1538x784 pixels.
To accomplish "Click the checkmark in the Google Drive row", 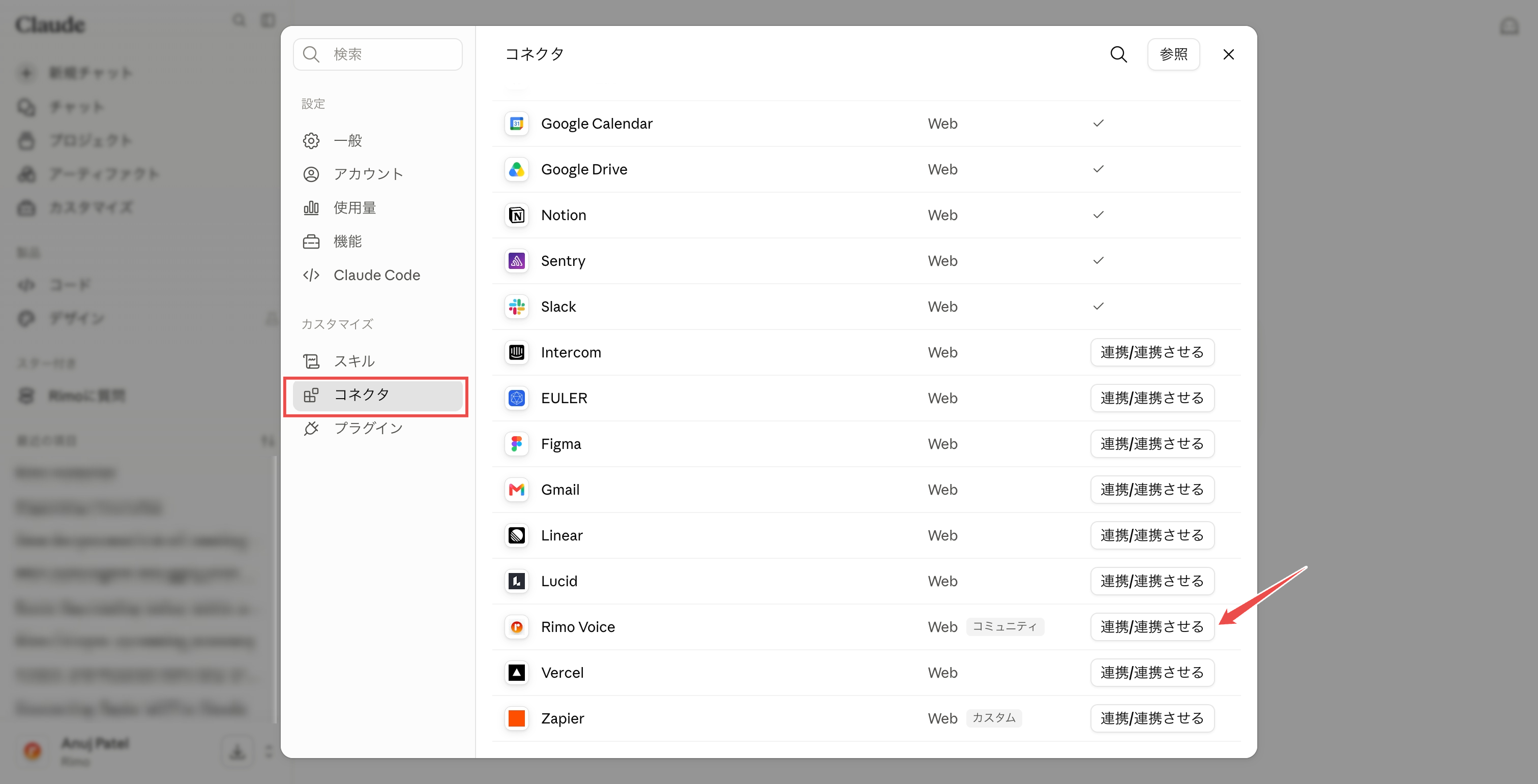I will [x=1098, y=169].
